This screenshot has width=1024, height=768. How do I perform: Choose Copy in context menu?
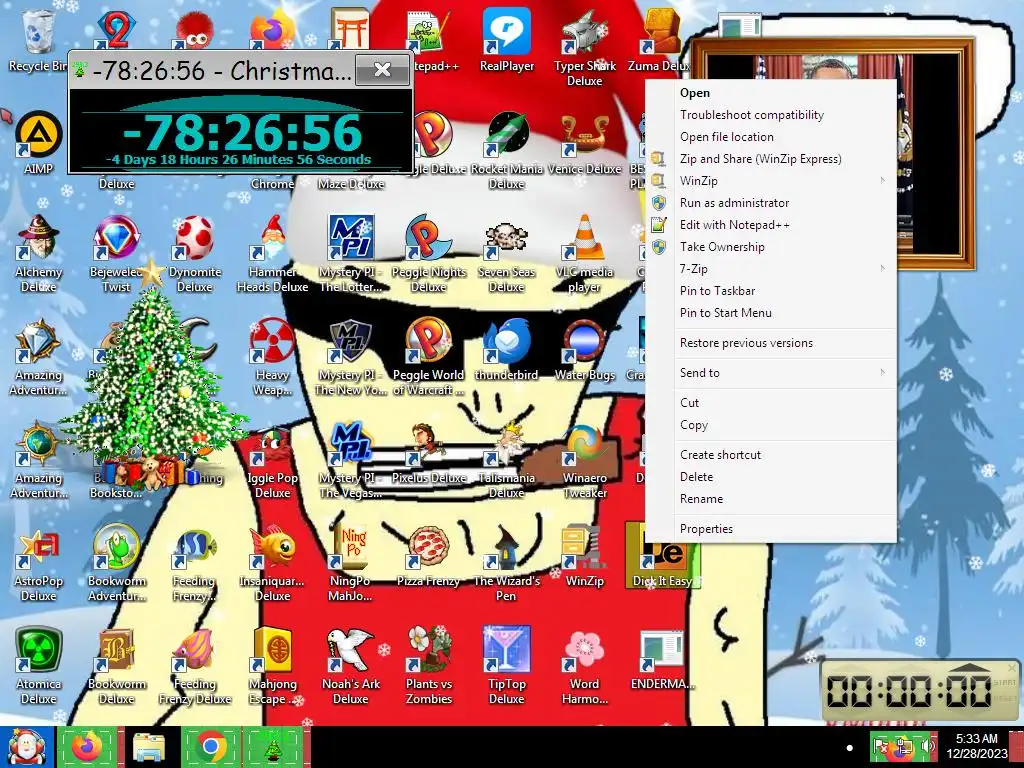(x=771, y=425)
